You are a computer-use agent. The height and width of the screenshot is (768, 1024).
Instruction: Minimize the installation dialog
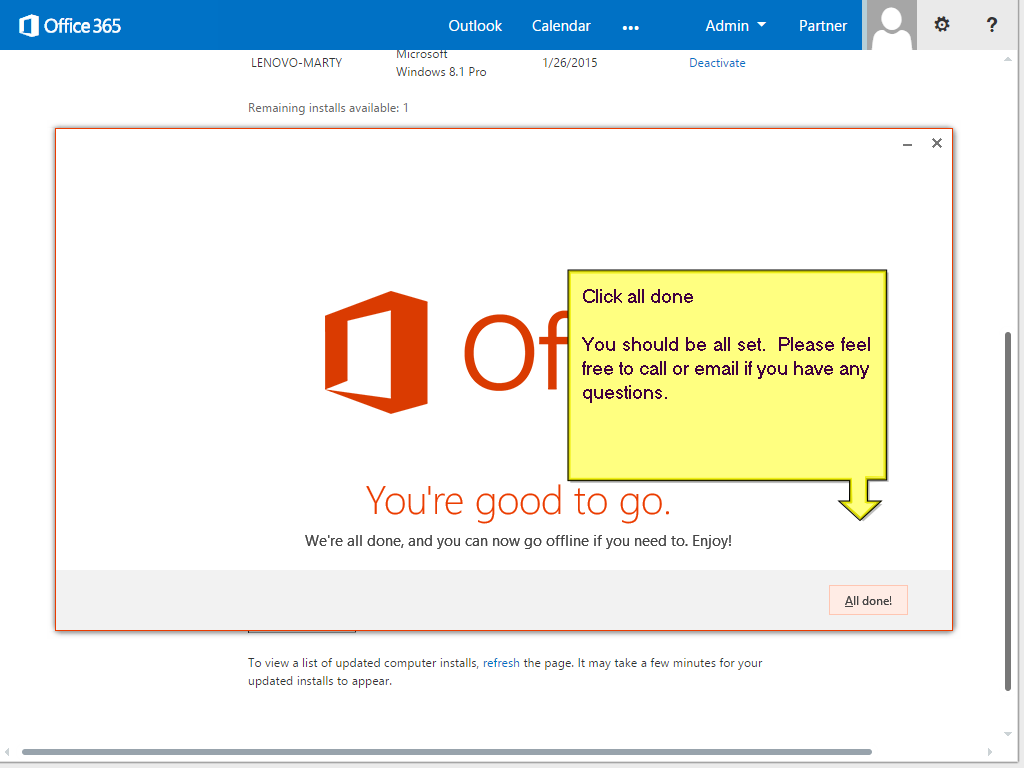point(907,143)
